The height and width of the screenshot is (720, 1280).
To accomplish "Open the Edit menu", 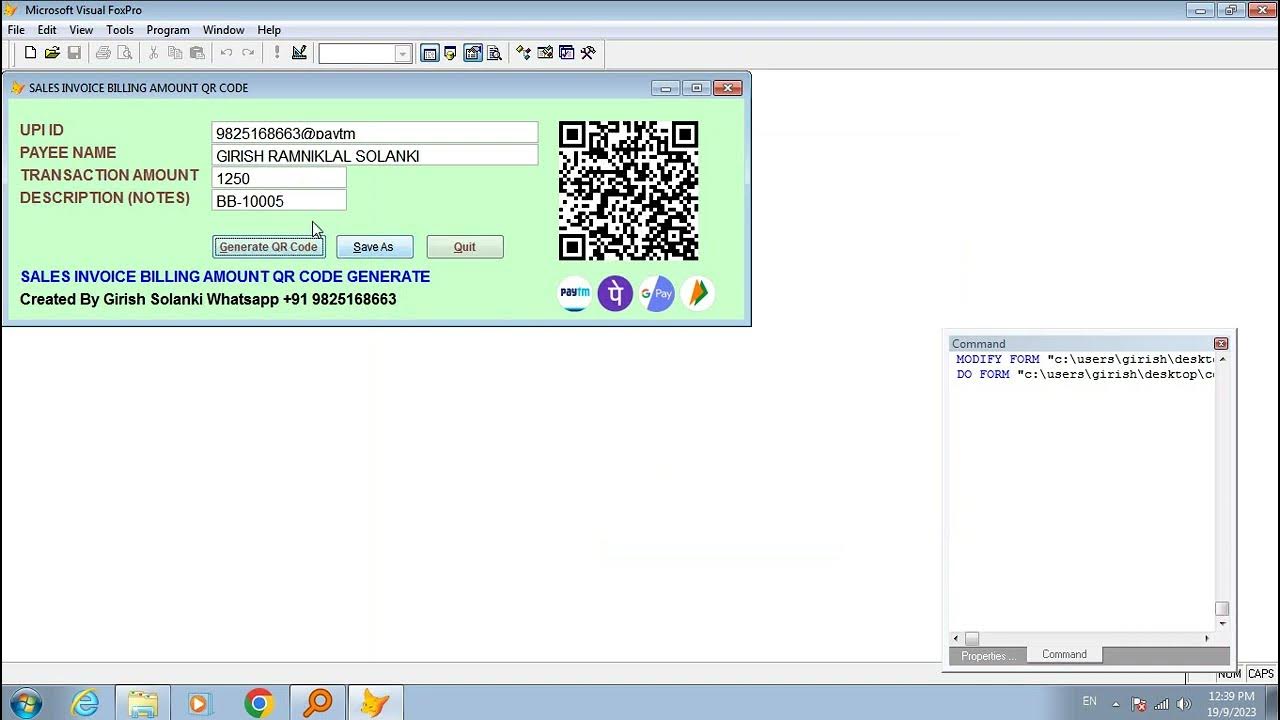I will point(47,30).
